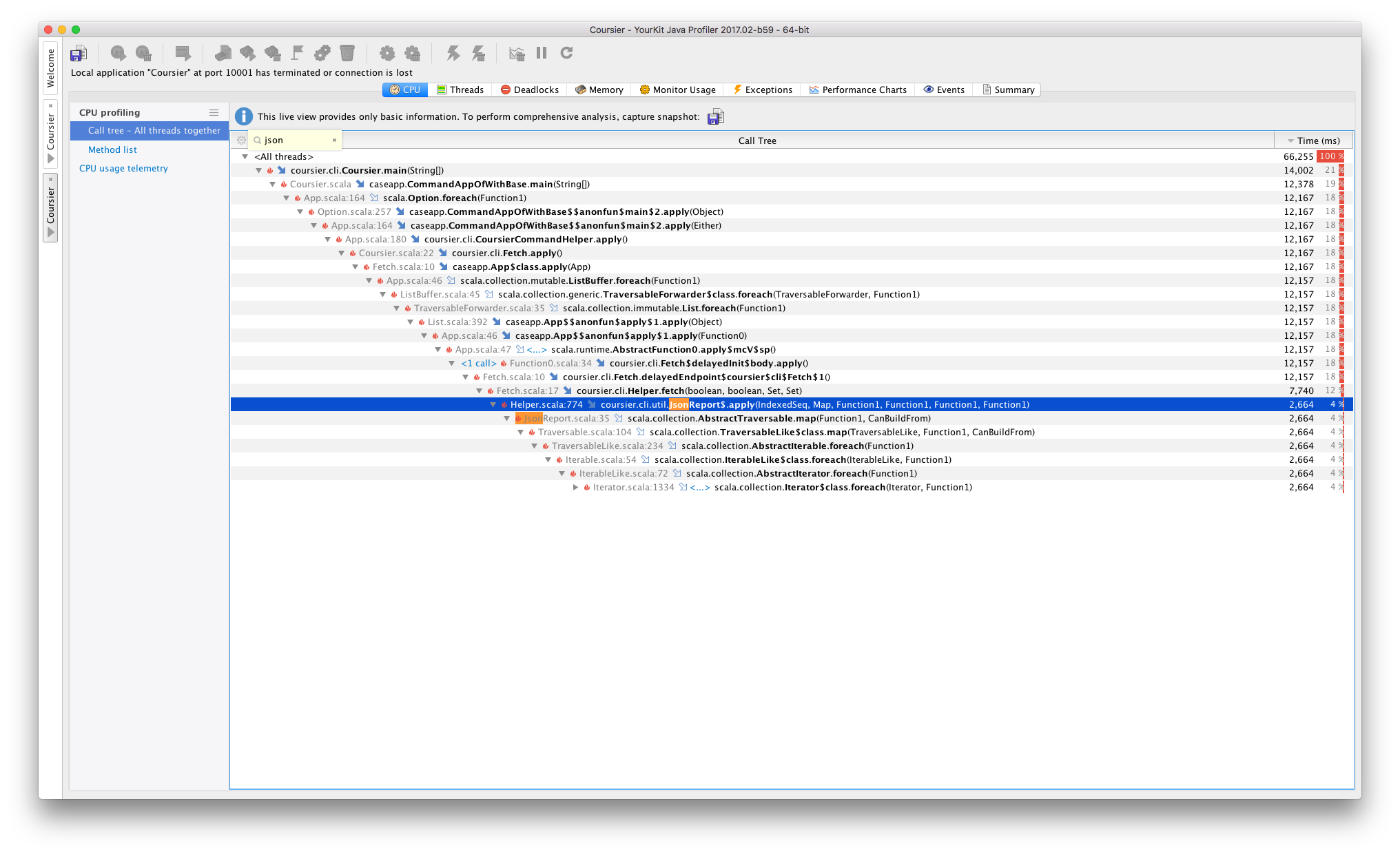The width and height of the screenshot is (1400, 854).
Task: Collapse the <All threads> root node
Action: [245, 156]
